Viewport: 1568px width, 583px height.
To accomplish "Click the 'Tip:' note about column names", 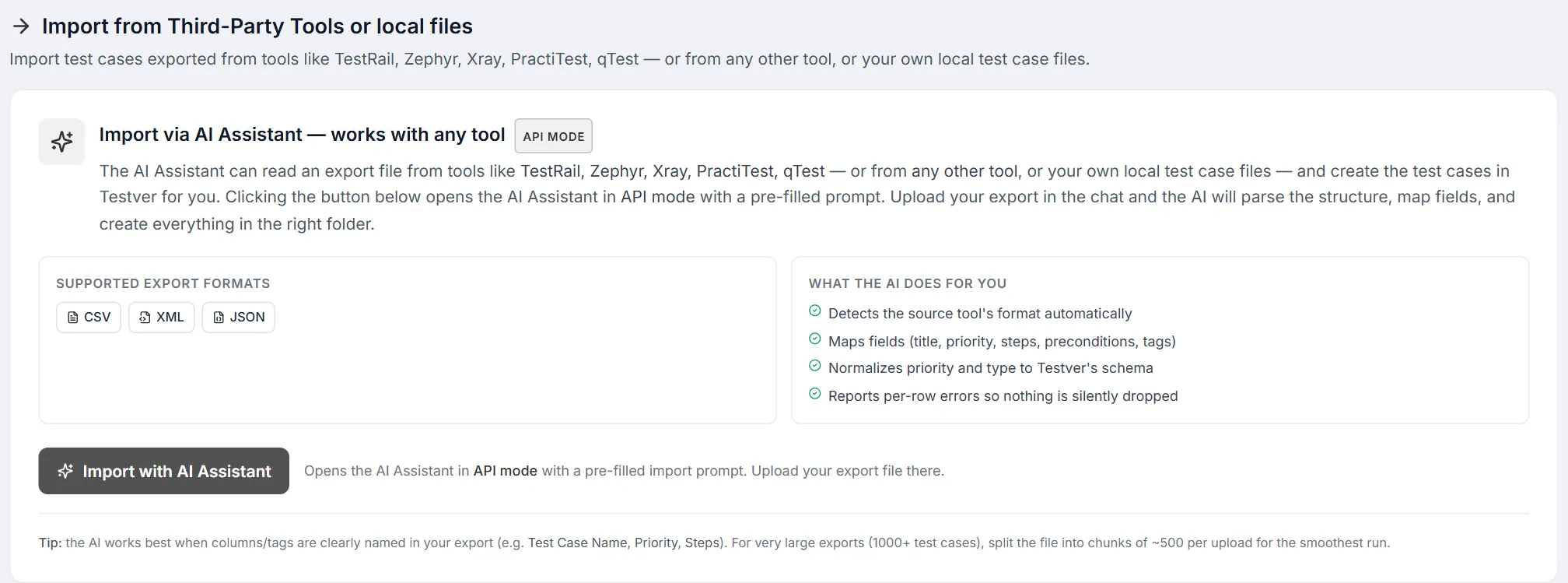I will 714,543.
